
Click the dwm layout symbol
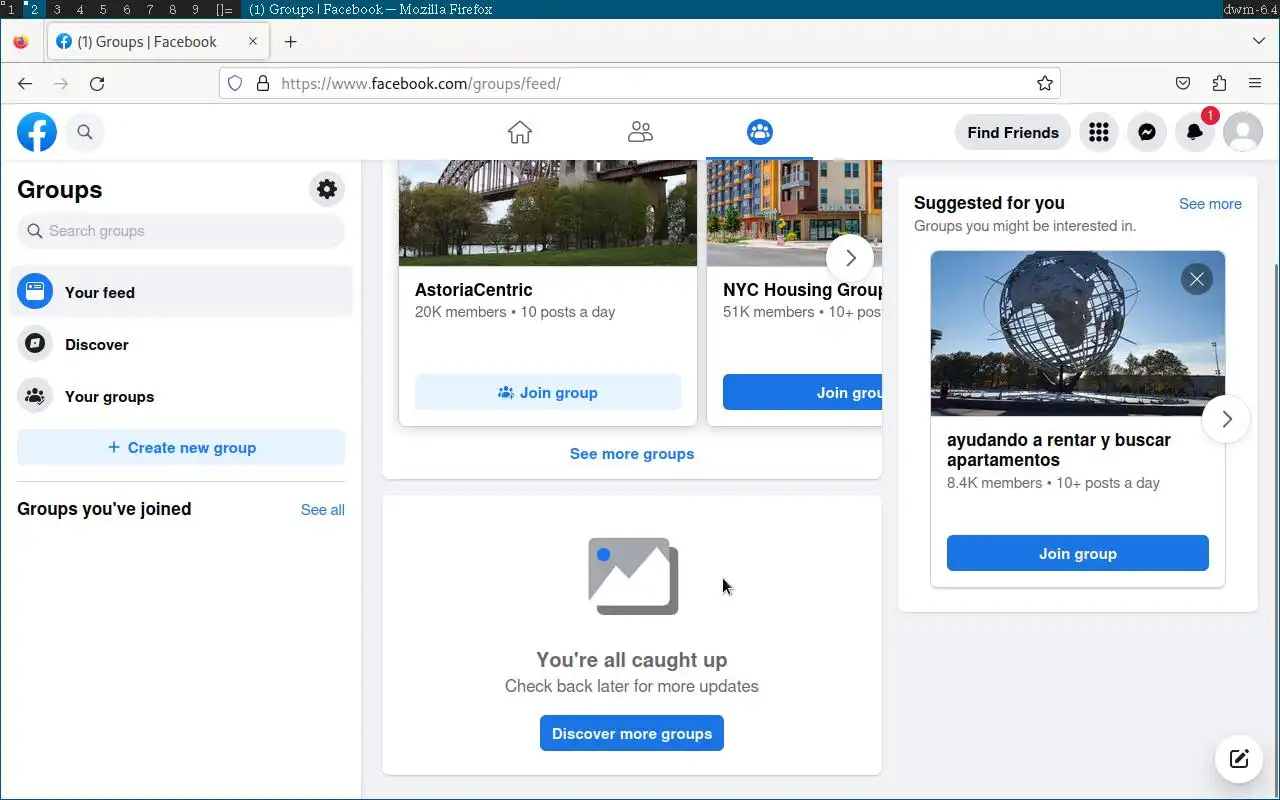tap(225, 9)
